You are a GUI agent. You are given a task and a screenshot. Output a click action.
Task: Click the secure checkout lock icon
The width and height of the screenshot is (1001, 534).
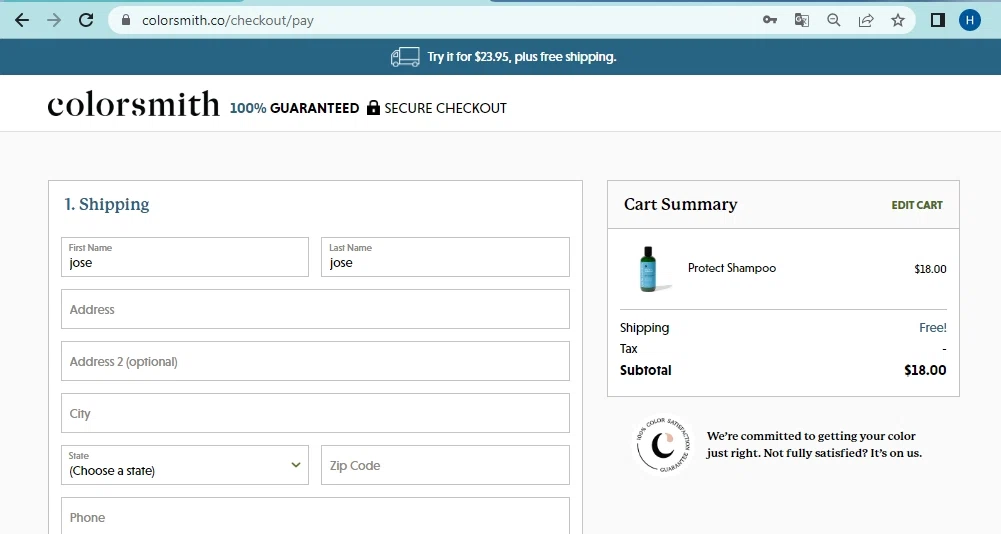click(373, 108)
